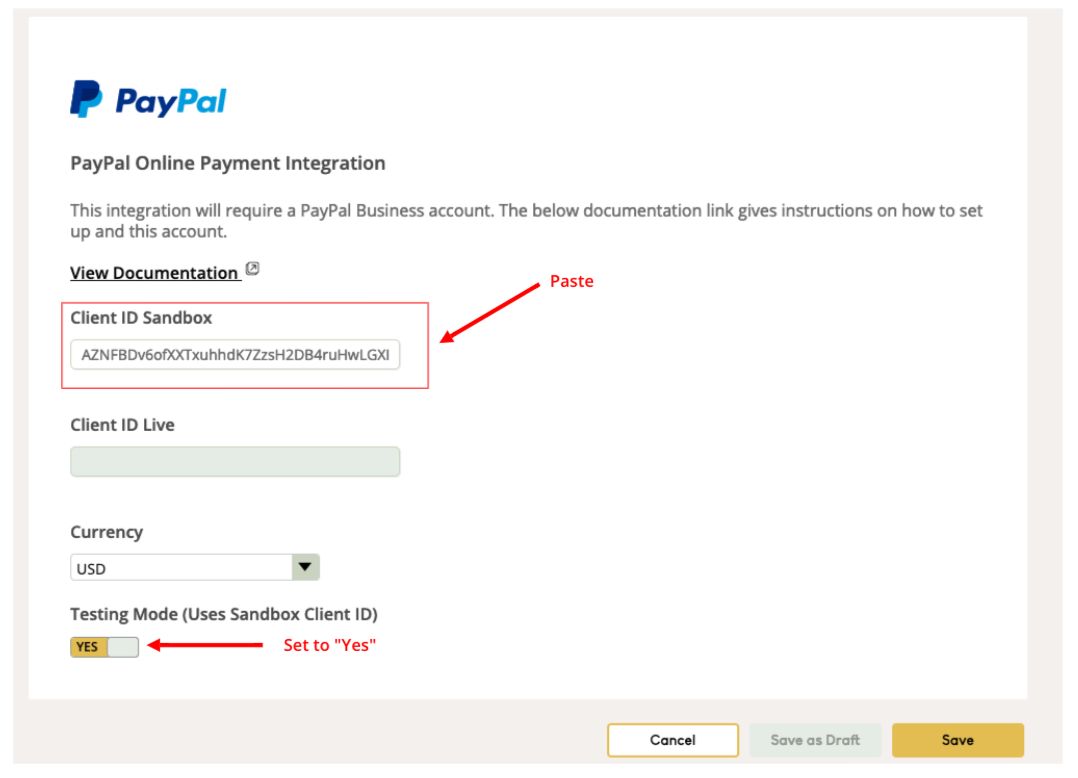Click the PayPal wordmark text

[x=171, y=101]
